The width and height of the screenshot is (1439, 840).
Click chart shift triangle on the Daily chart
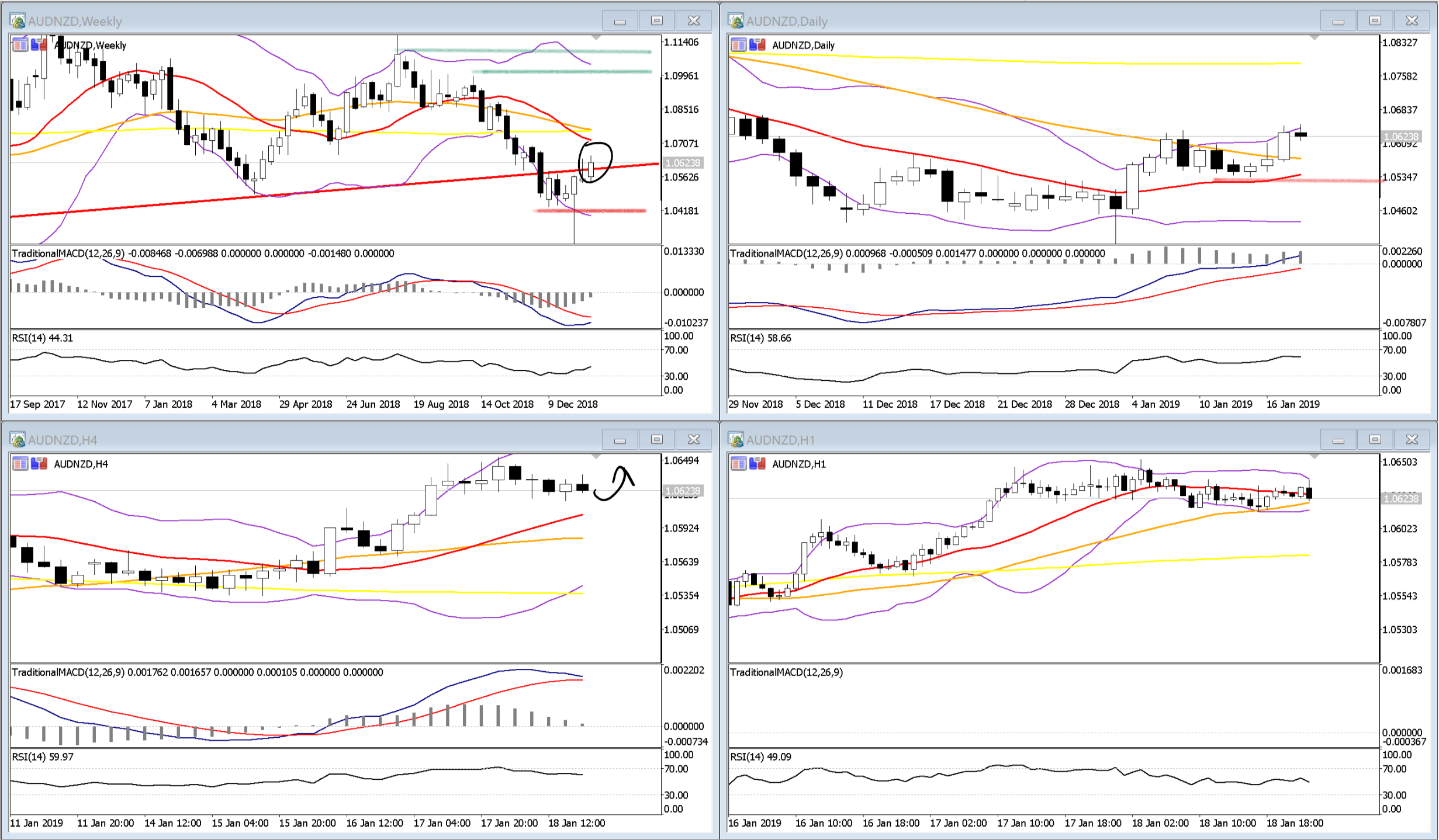coord(1315,38)
